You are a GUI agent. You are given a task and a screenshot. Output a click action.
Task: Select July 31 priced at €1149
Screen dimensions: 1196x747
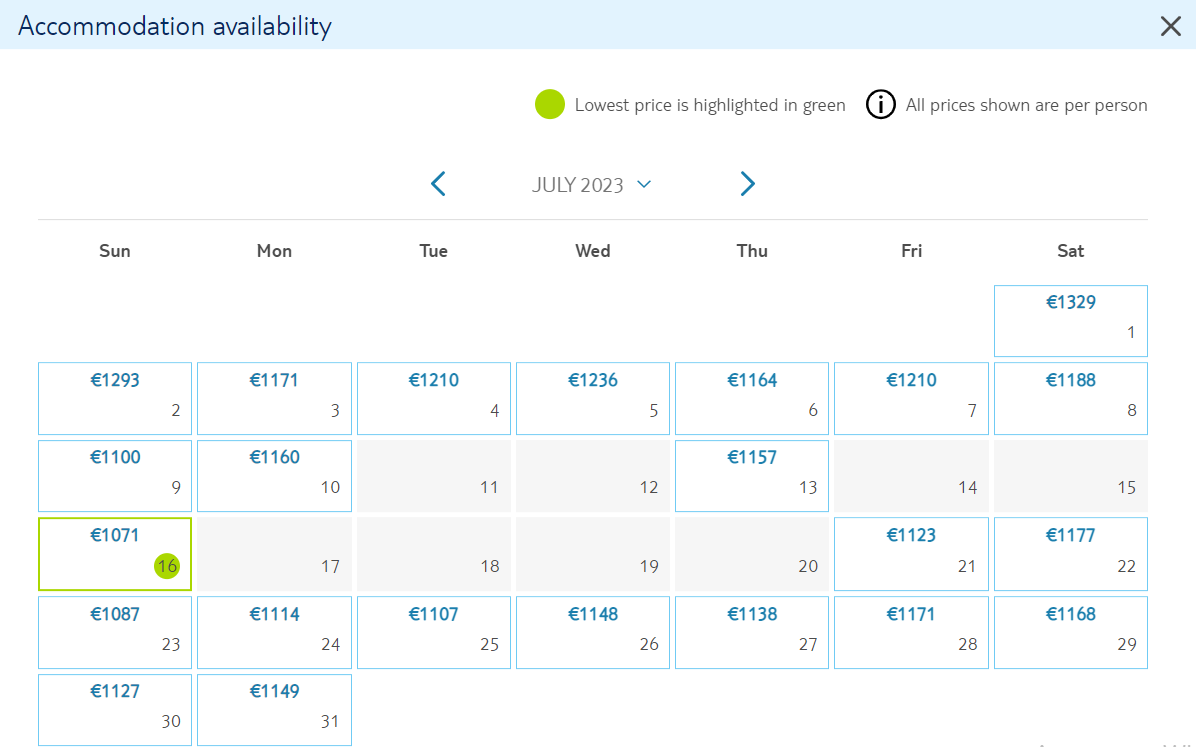274,710
